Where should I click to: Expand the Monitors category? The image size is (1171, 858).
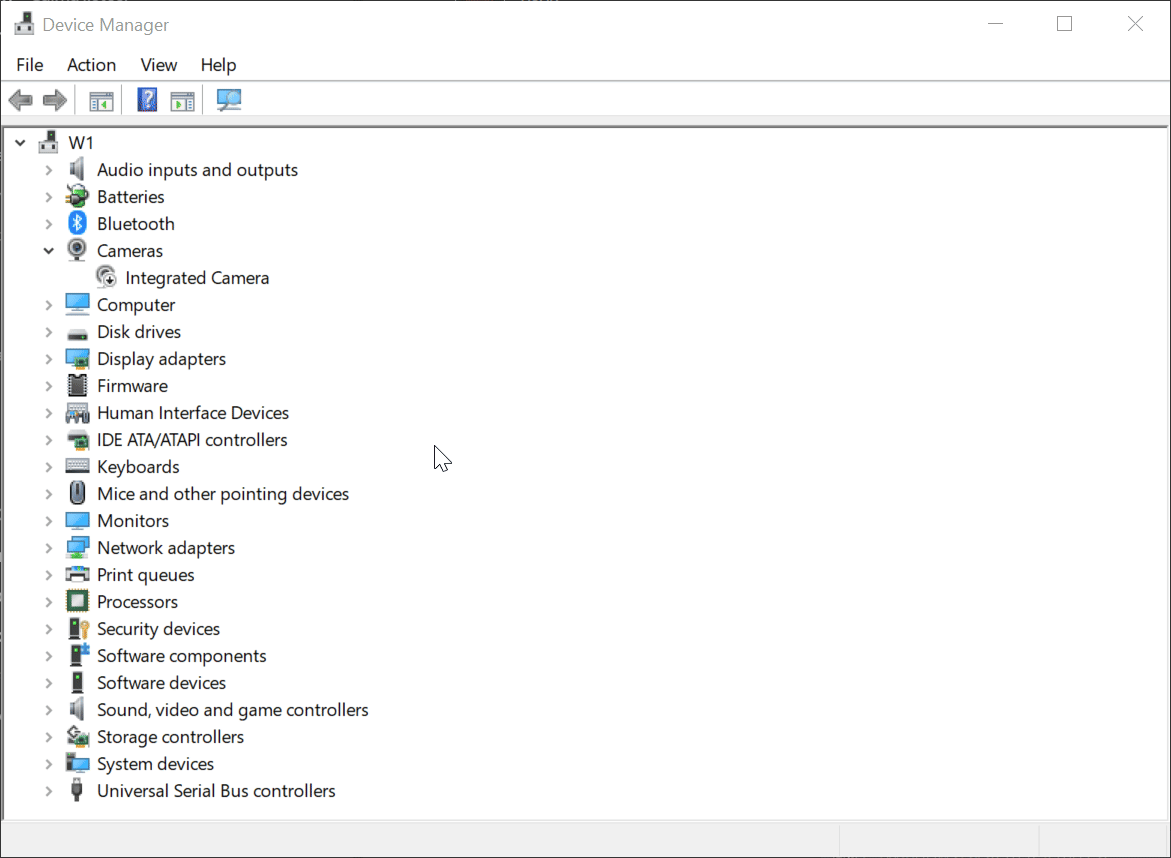tap(49, 520)
